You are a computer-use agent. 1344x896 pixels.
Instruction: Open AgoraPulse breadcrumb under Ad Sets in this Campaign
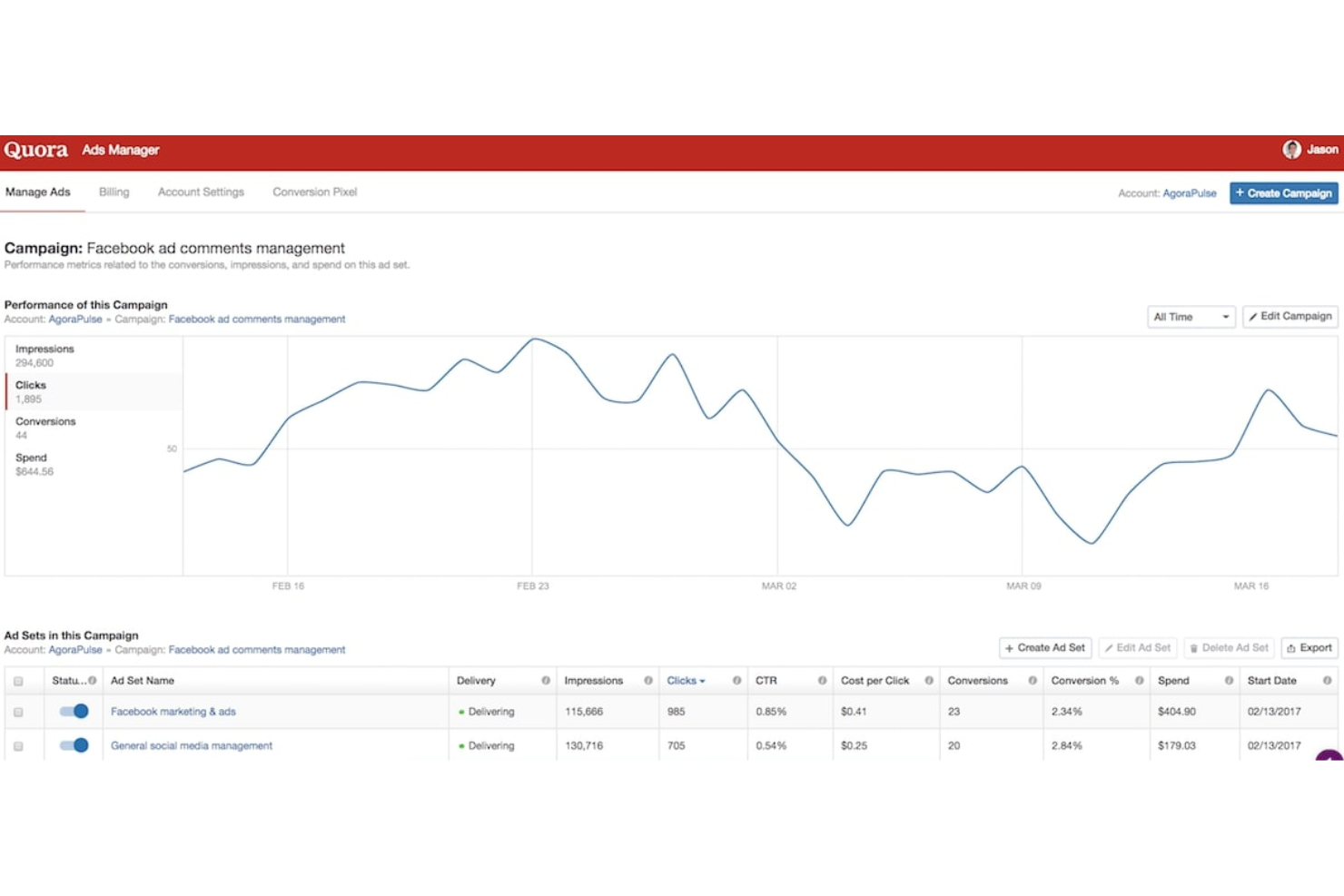point(75,650)
